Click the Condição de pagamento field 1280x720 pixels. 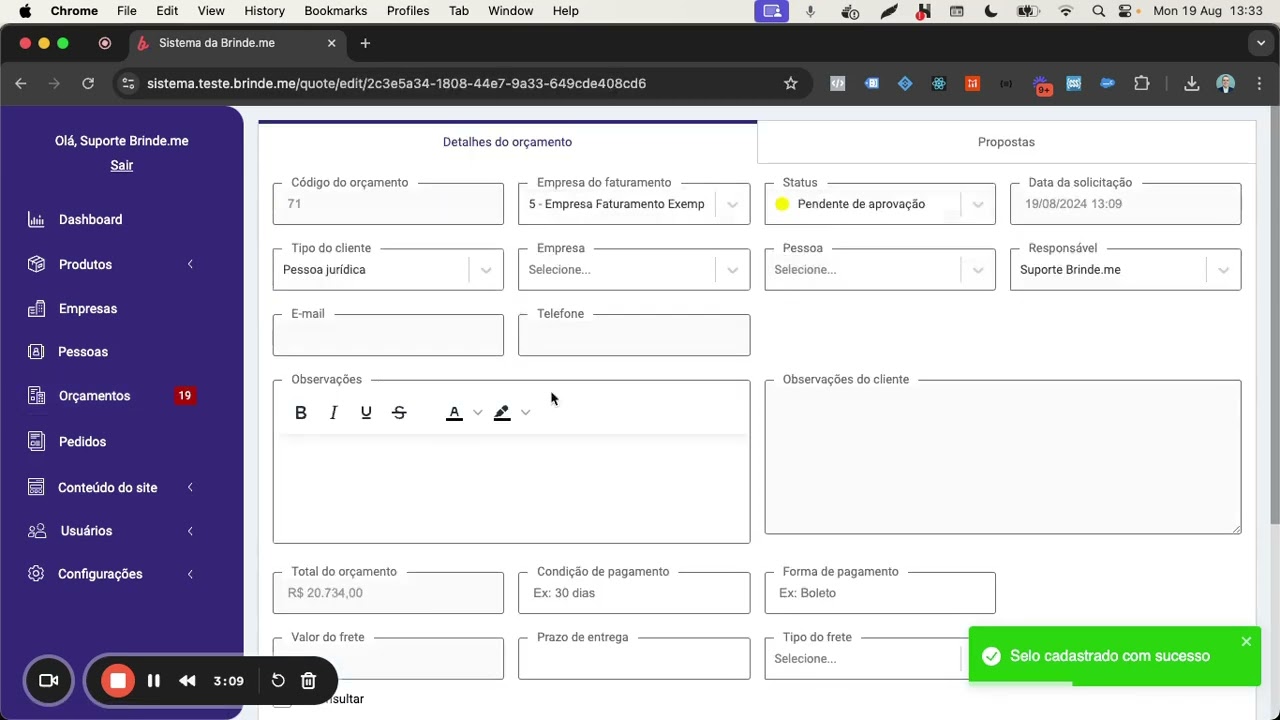pos(634,593)
